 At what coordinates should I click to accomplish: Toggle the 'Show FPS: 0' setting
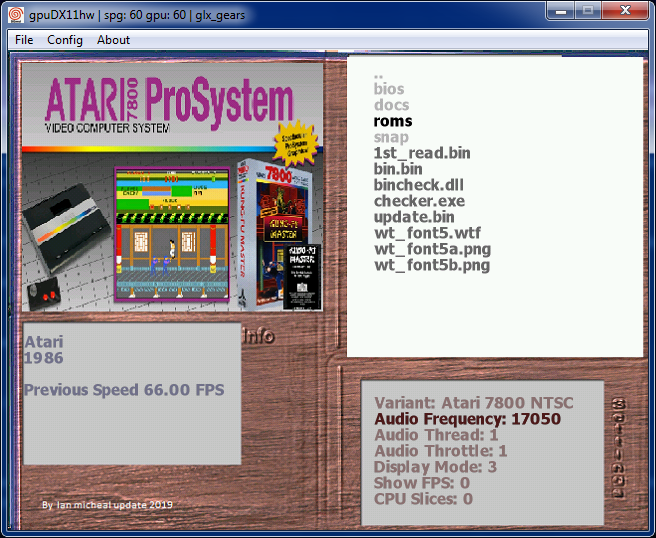(422, 483)
